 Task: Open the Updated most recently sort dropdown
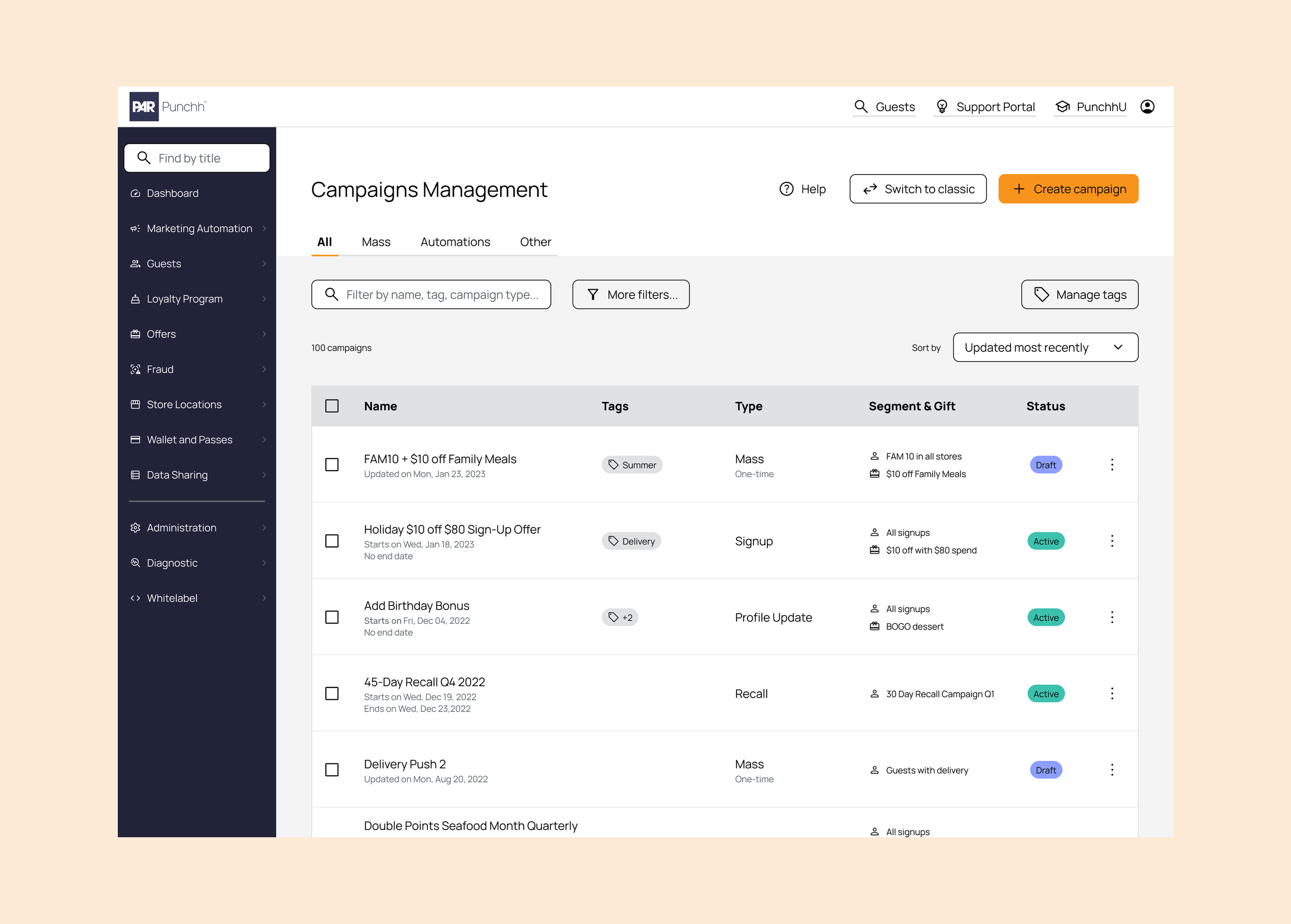[x=1045, y=347]
